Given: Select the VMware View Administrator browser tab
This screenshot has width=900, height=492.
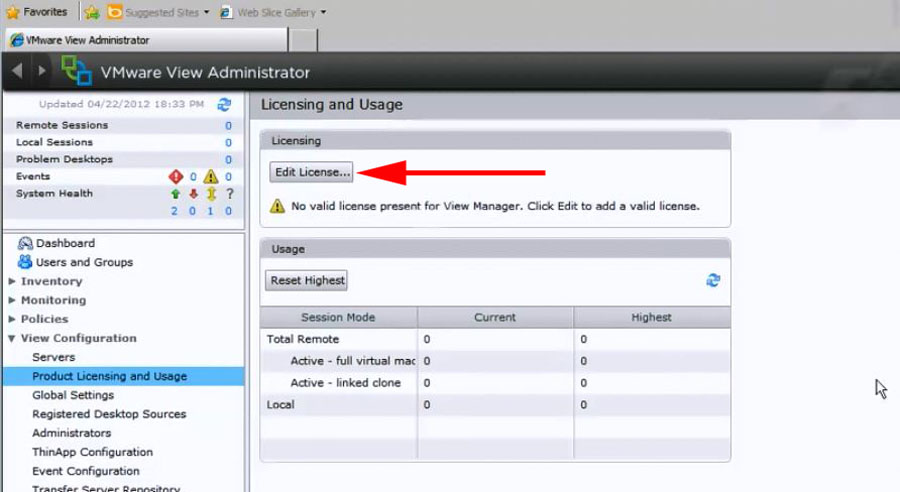Looking at the screenshot, I should tap(146, 40).
